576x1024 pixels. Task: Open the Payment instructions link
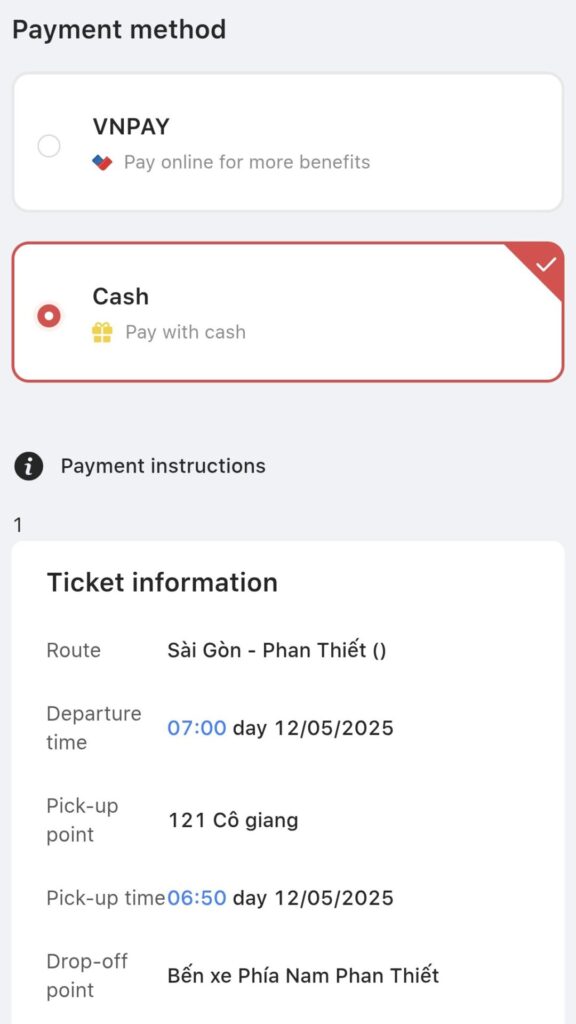click(x=163, y=466)
